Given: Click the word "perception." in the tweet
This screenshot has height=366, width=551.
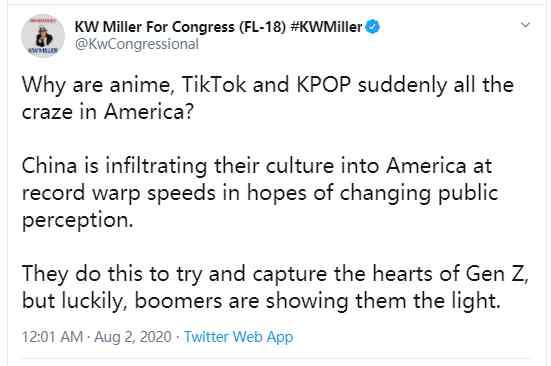Looking at the screenshot, I should pos(78,220).
